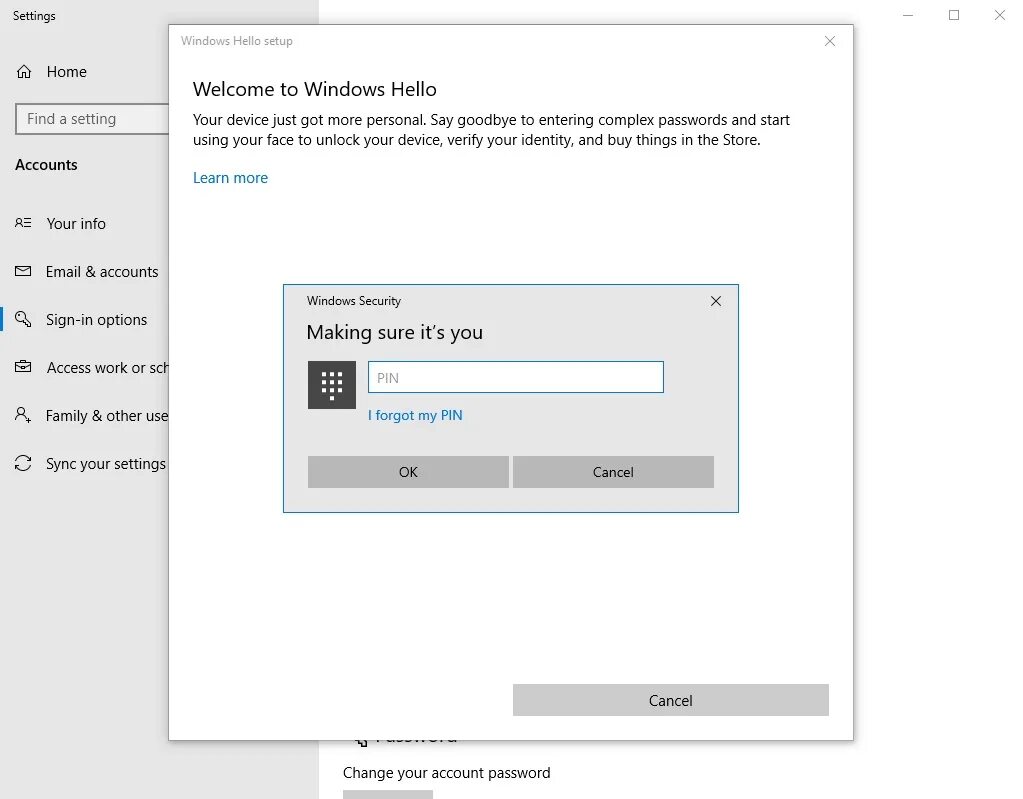This screenshot has width=1023, height=799.
Task: Click OK in the Windows Security dialog
Action: click(408, 472)
